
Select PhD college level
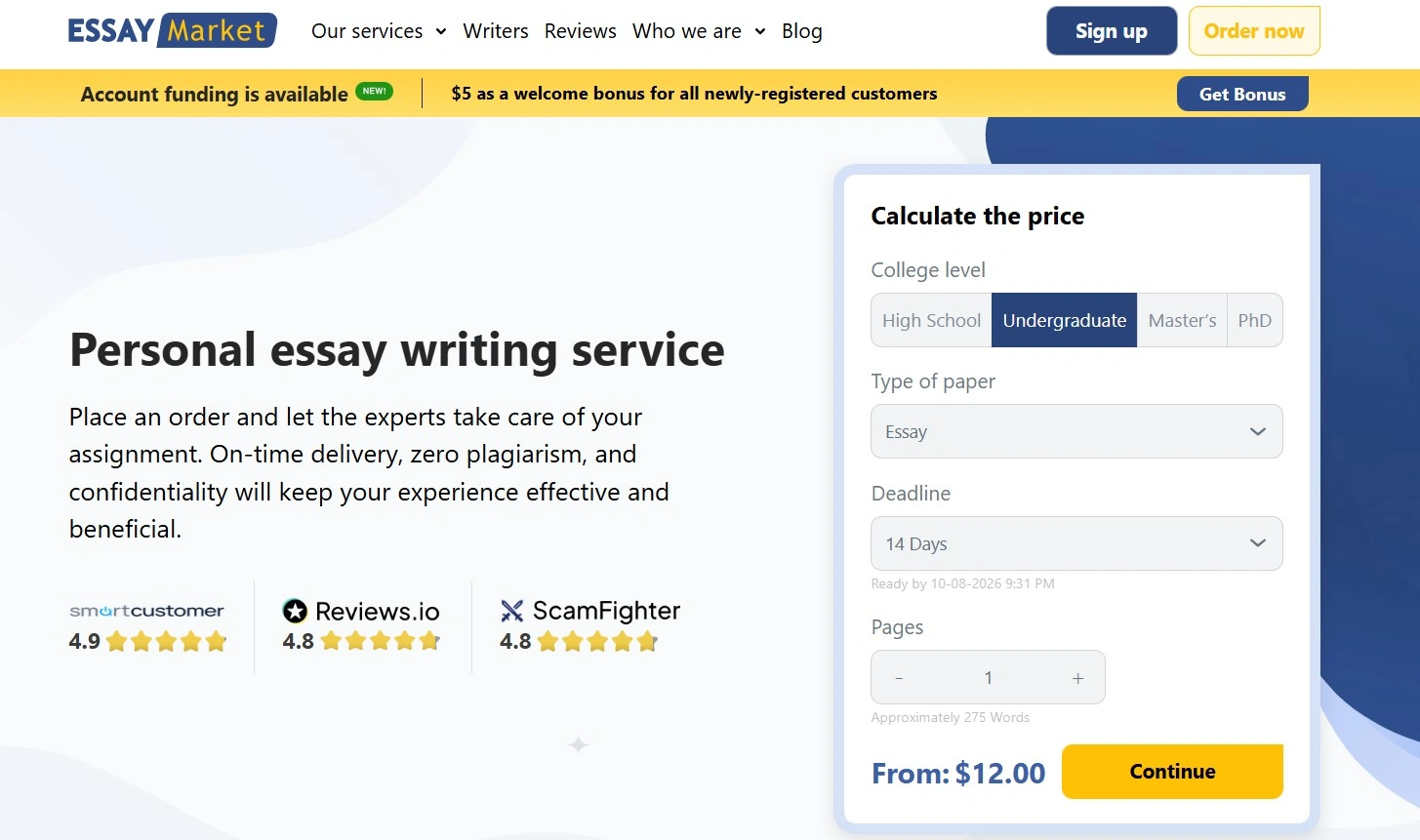click(1254, 320)
